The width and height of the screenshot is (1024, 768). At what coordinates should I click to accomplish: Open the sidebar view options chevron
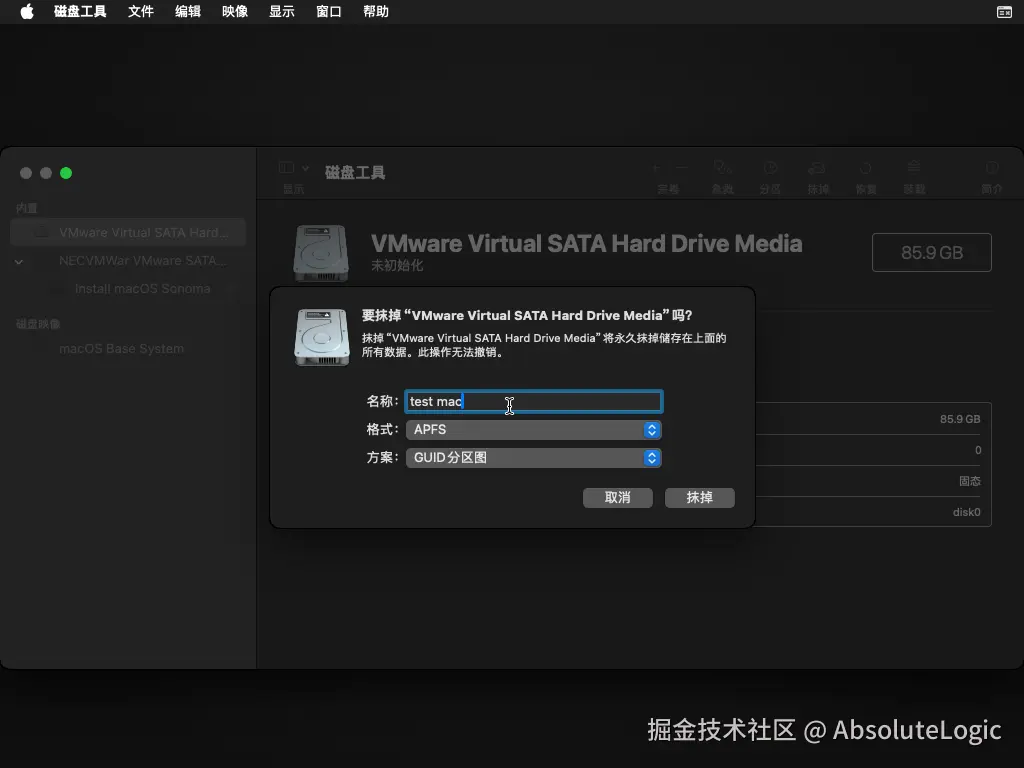(305, 168)
